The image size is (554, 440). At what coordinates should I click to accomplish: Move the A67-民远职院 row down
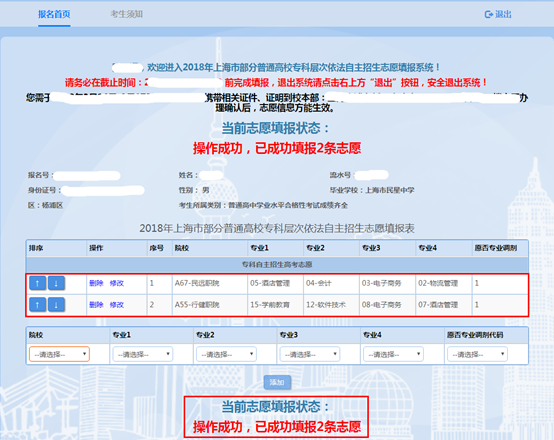coord(56,283)
